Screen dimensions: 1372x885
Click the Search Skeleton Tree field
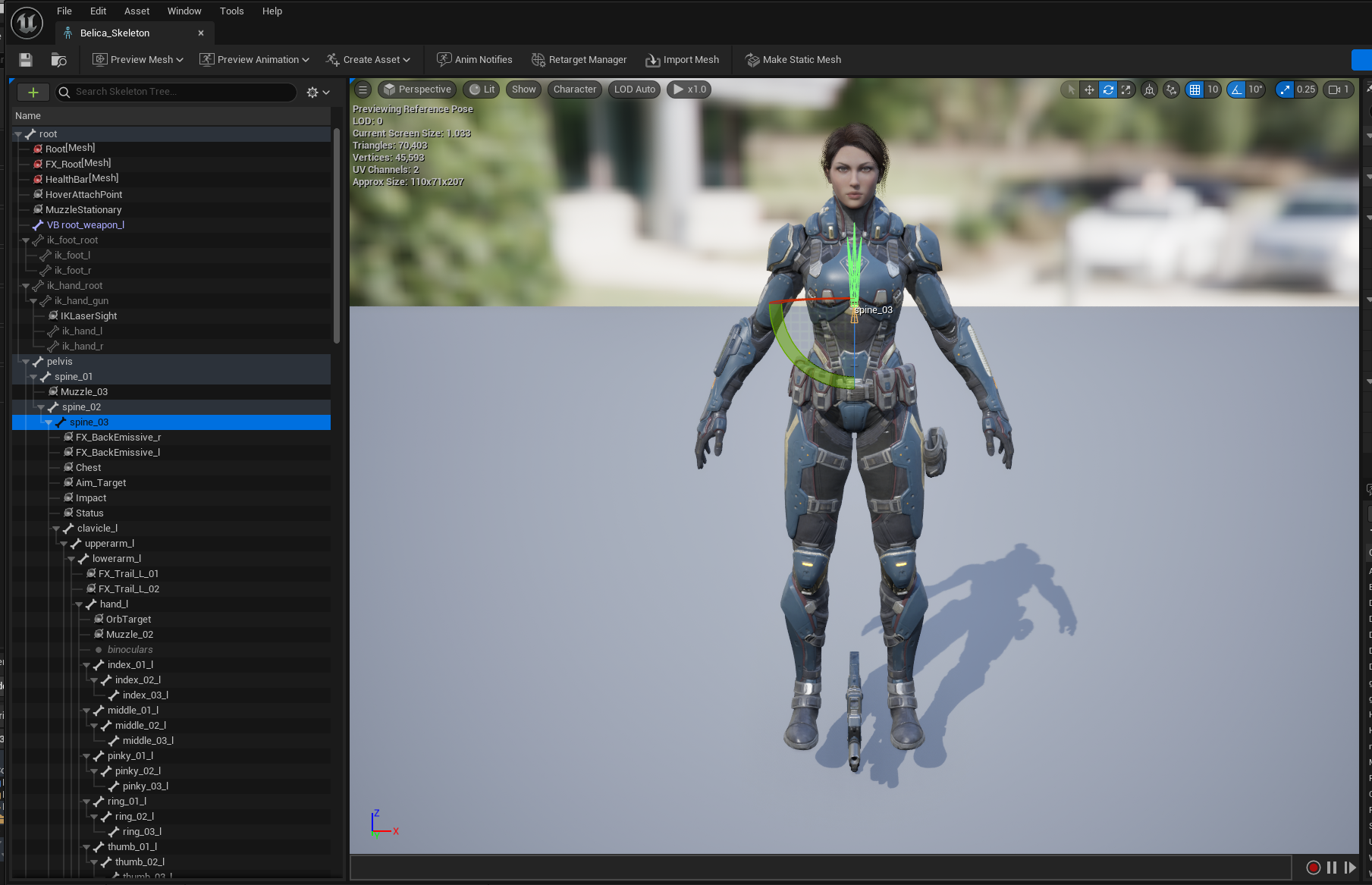(x=176, y=92)
